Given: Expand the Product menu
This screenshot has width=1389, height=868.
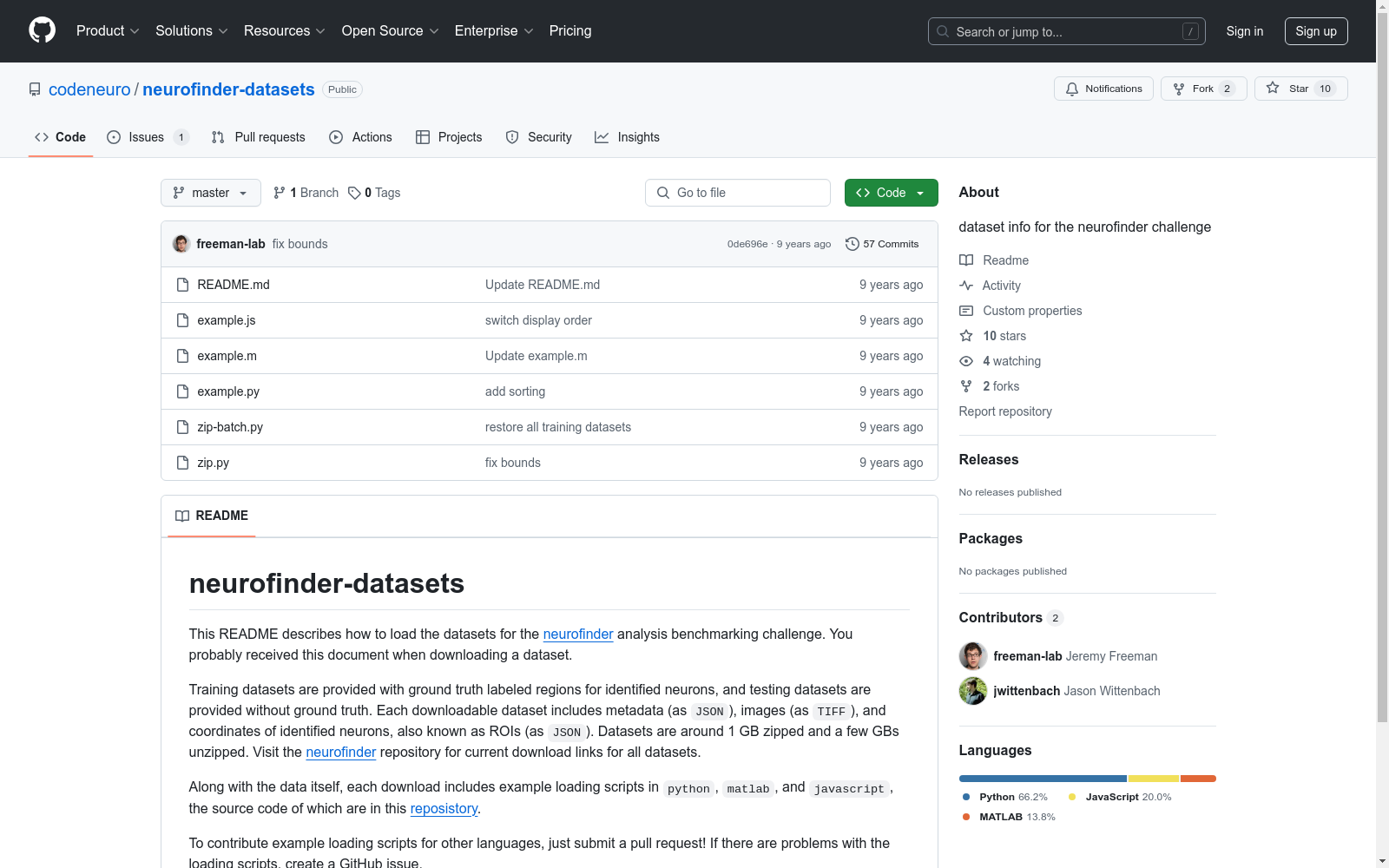Looking at the screenshot, I should tap(108, 30).
